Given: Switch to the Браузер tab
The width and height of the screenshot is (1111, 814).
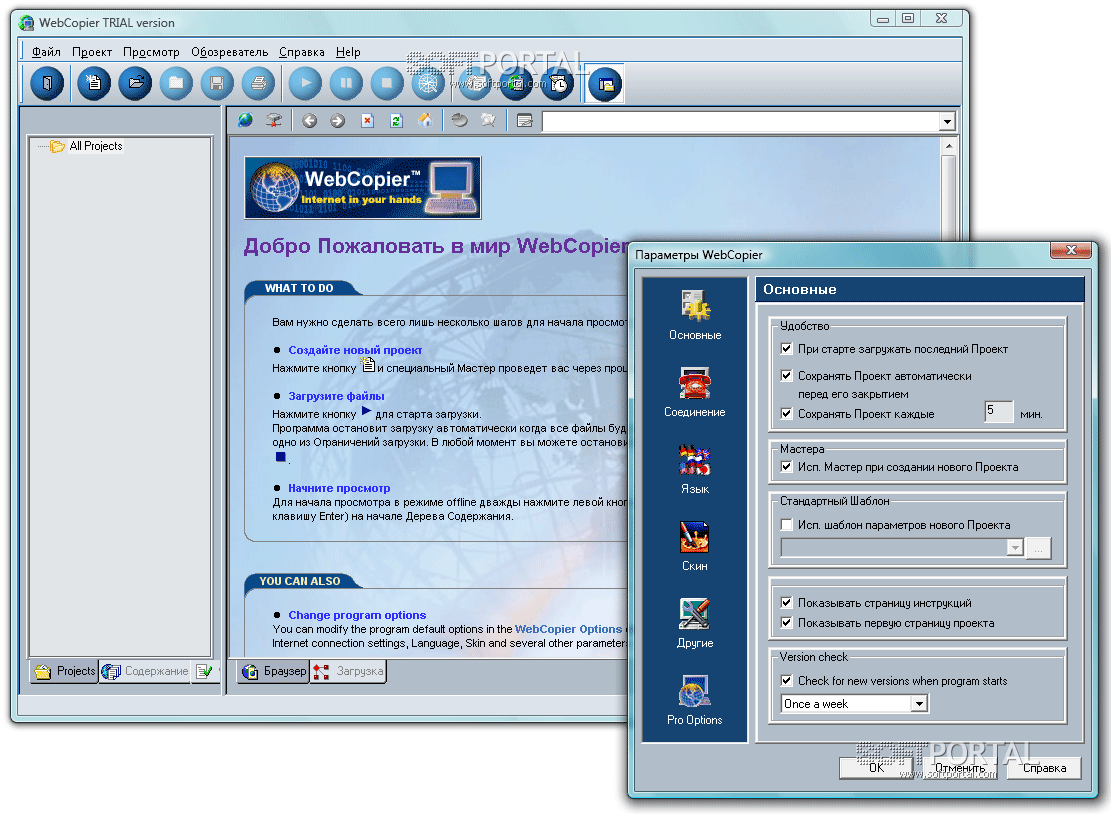Looking at the screenshot, I should pos(273,671).
